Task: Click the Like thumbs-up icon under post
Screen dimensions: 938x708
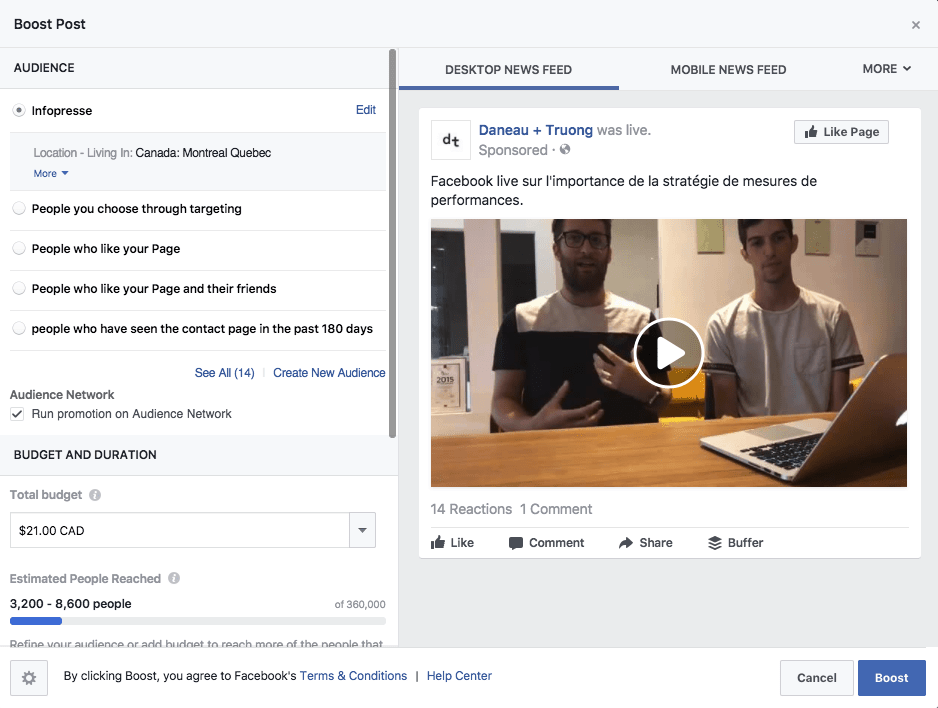Action: coord(438,543)
